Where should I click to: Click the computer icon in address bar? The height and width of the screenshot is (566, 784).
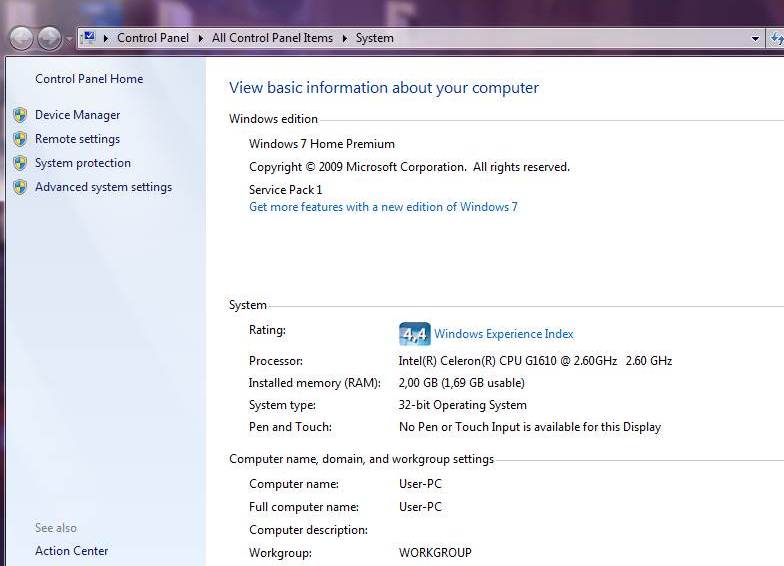(88, 38)
